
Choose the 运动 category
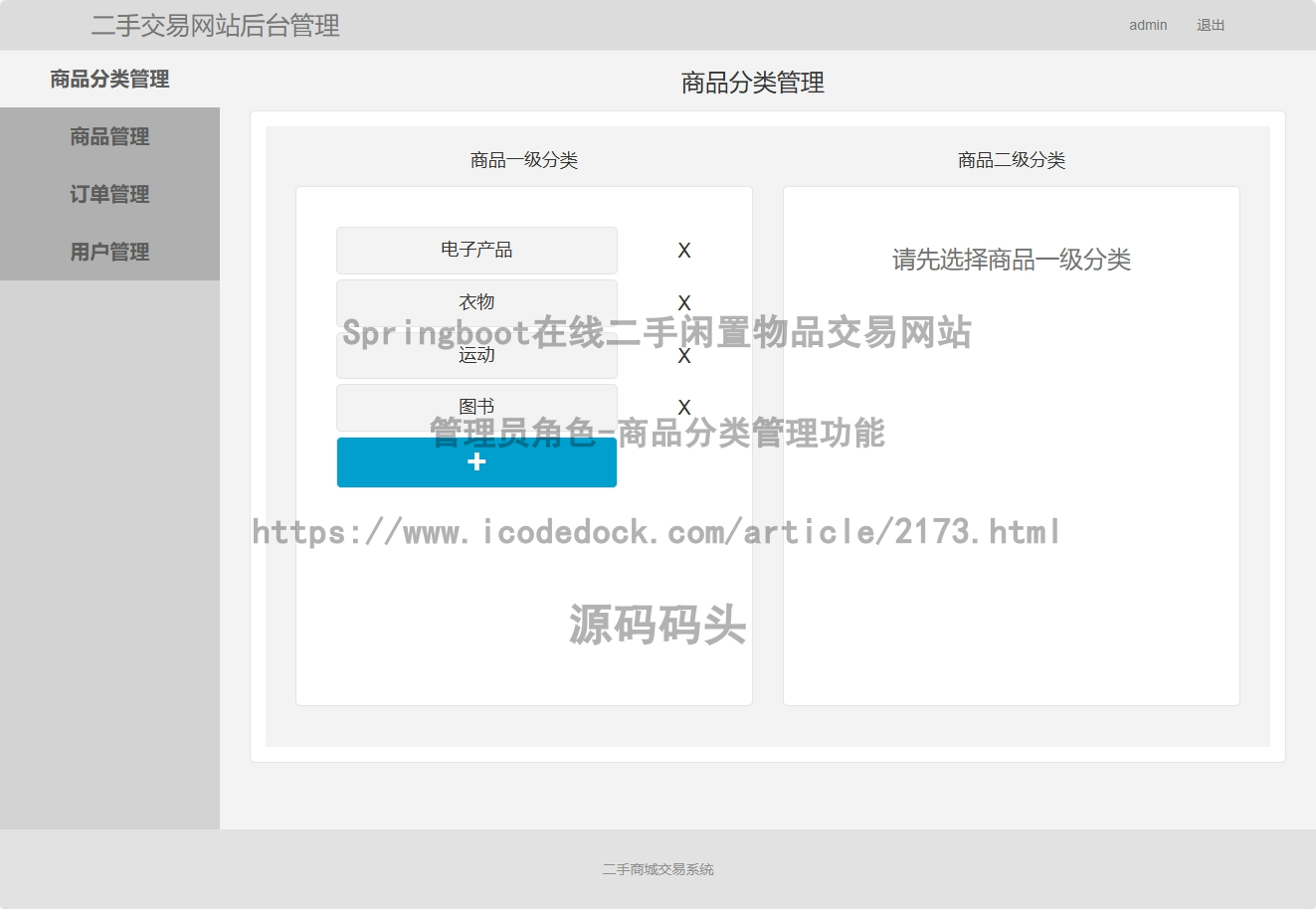pos(476,355)
